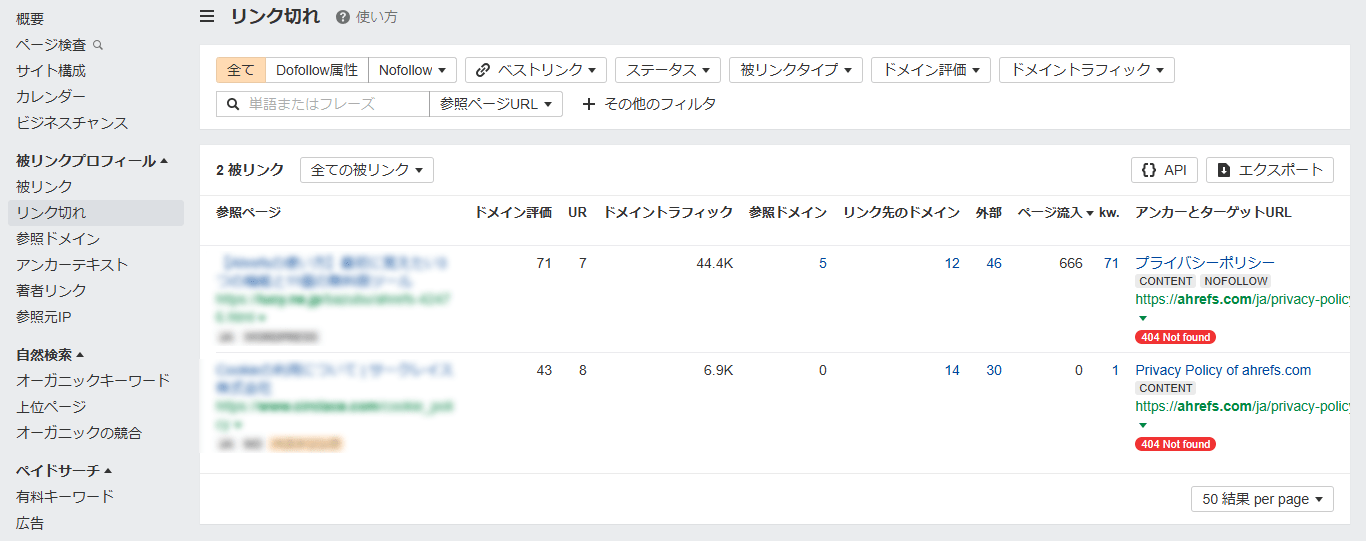The height and width of the screenshot is (541, 1366).
Task: Click the NOFOLLOW tag in first row
Action: pos(1235,282)
